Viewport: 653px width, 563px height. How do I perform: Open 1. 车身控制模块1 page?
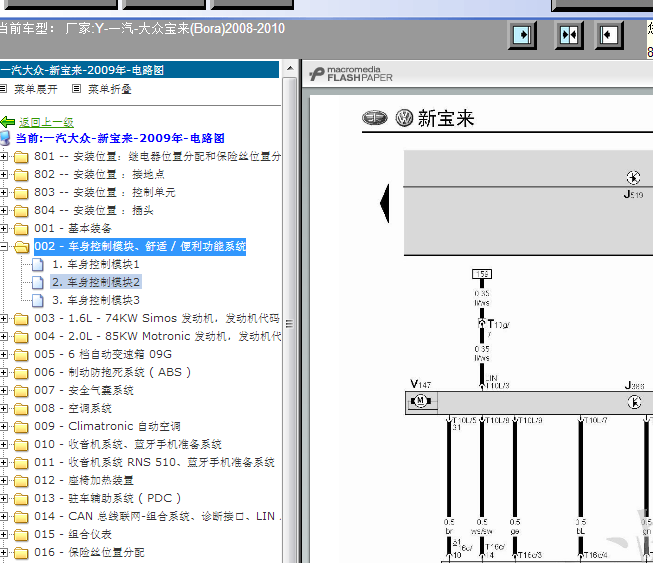(x=96, y=264)
